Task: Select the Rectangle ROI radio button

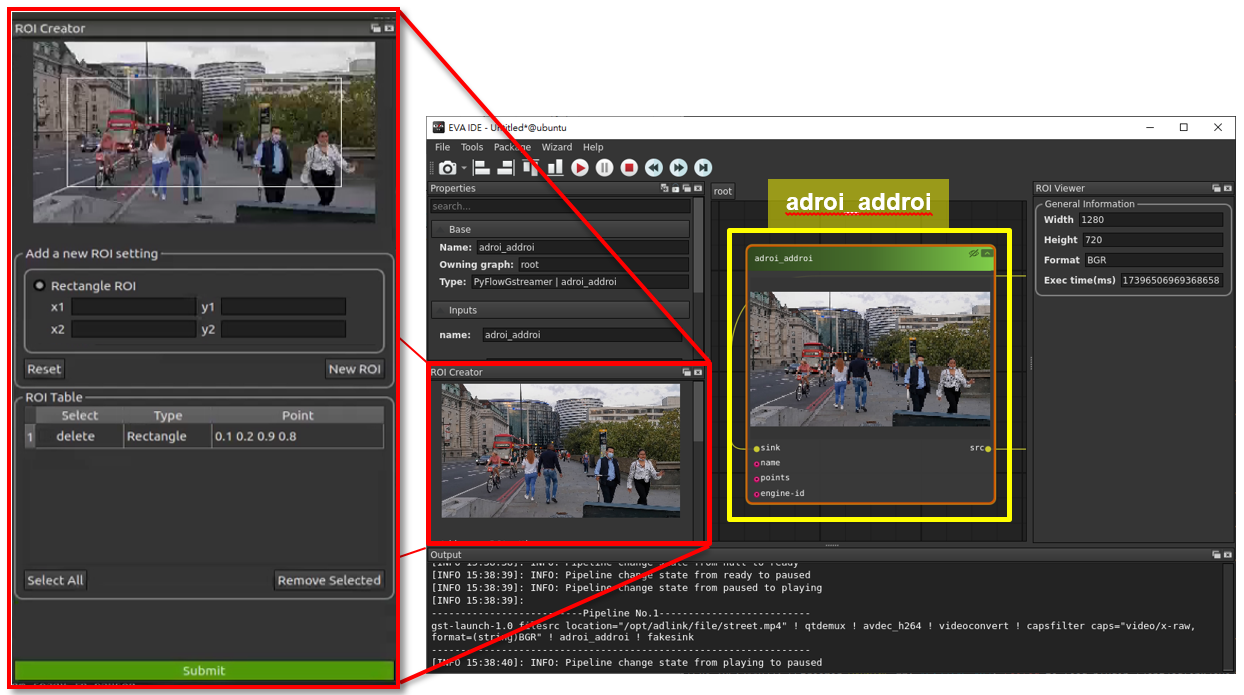Action: [x=40, y=286]
